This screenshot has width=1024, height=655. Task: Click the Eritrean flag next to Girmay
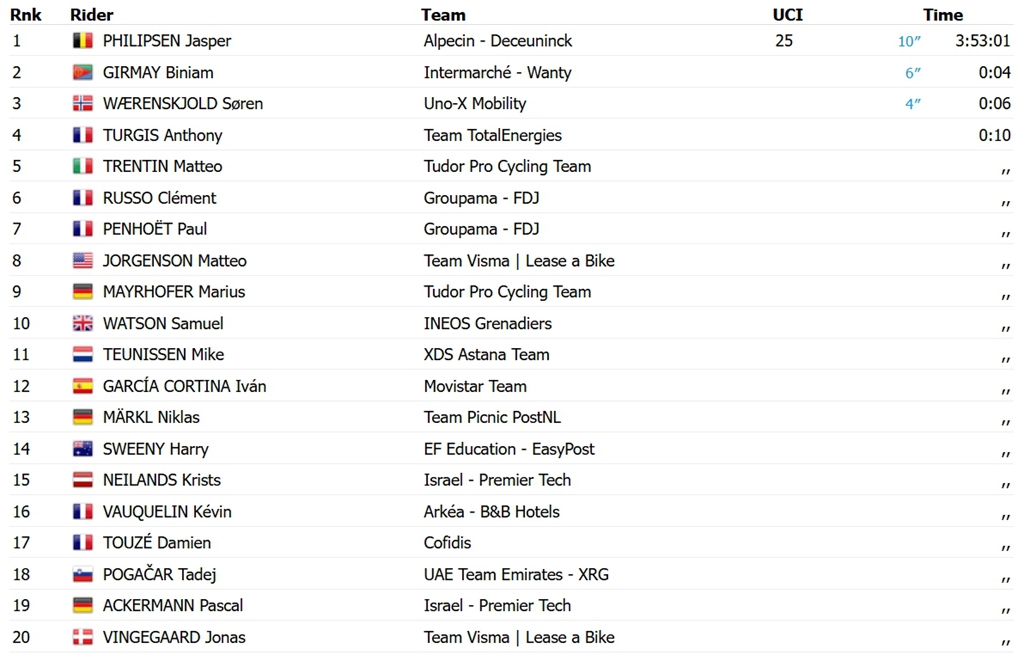click(82, 72)
